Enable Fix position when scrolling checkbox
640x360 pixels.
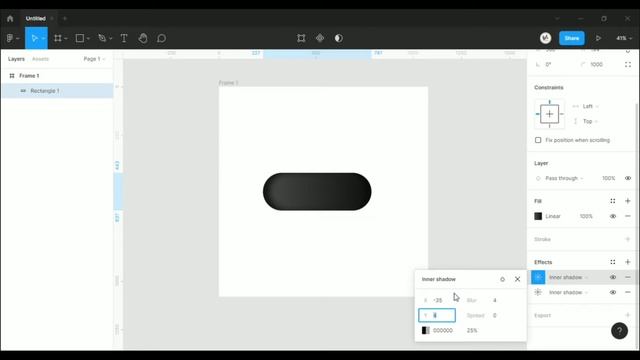point(538,140)
